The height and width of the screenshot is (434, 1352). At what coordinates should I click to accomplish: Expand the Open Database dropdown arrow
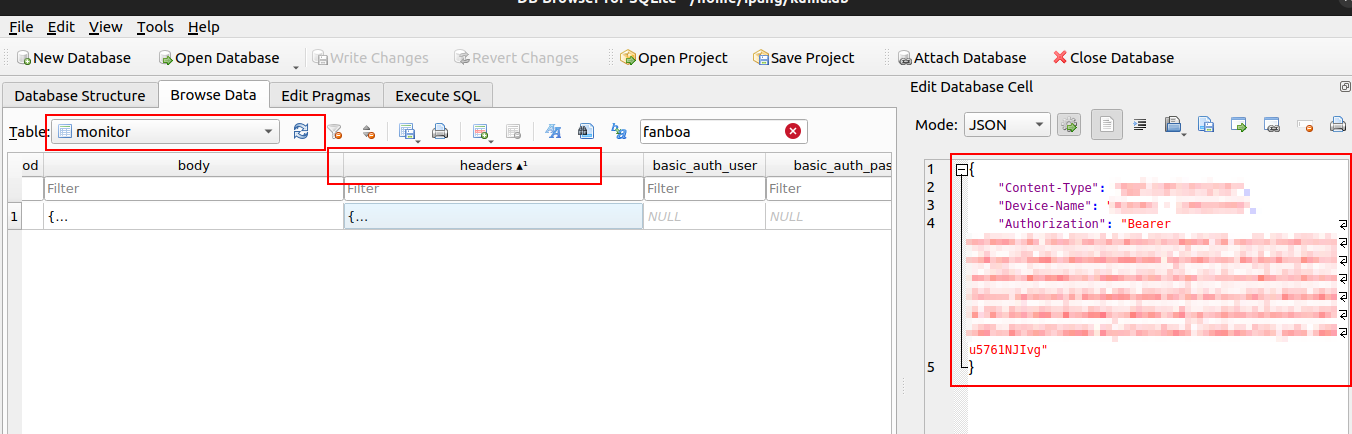click(x=296, y=66)
